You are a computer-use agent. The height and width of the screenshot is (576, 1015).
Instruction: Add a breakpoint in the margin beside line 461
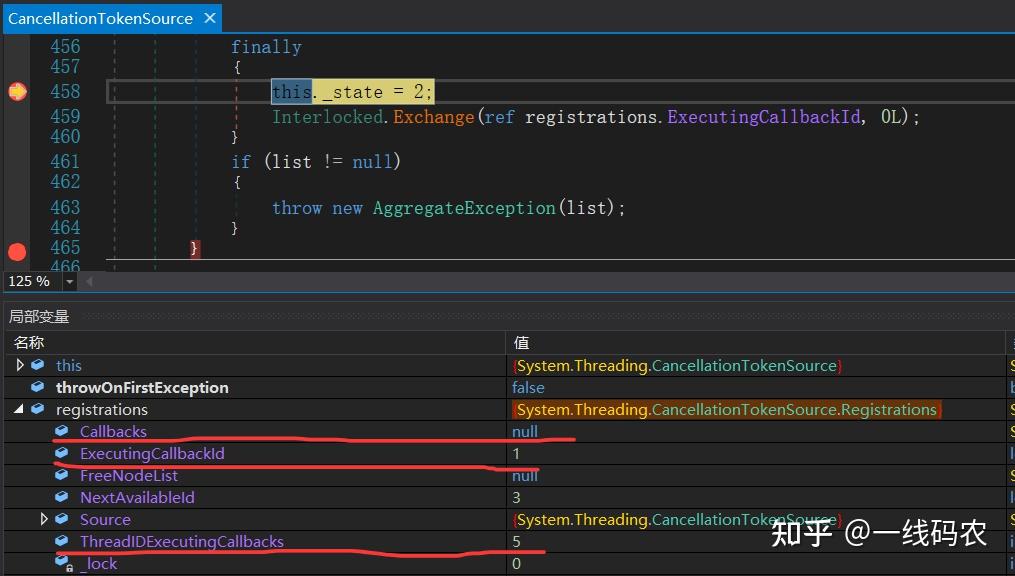[16, 161]
